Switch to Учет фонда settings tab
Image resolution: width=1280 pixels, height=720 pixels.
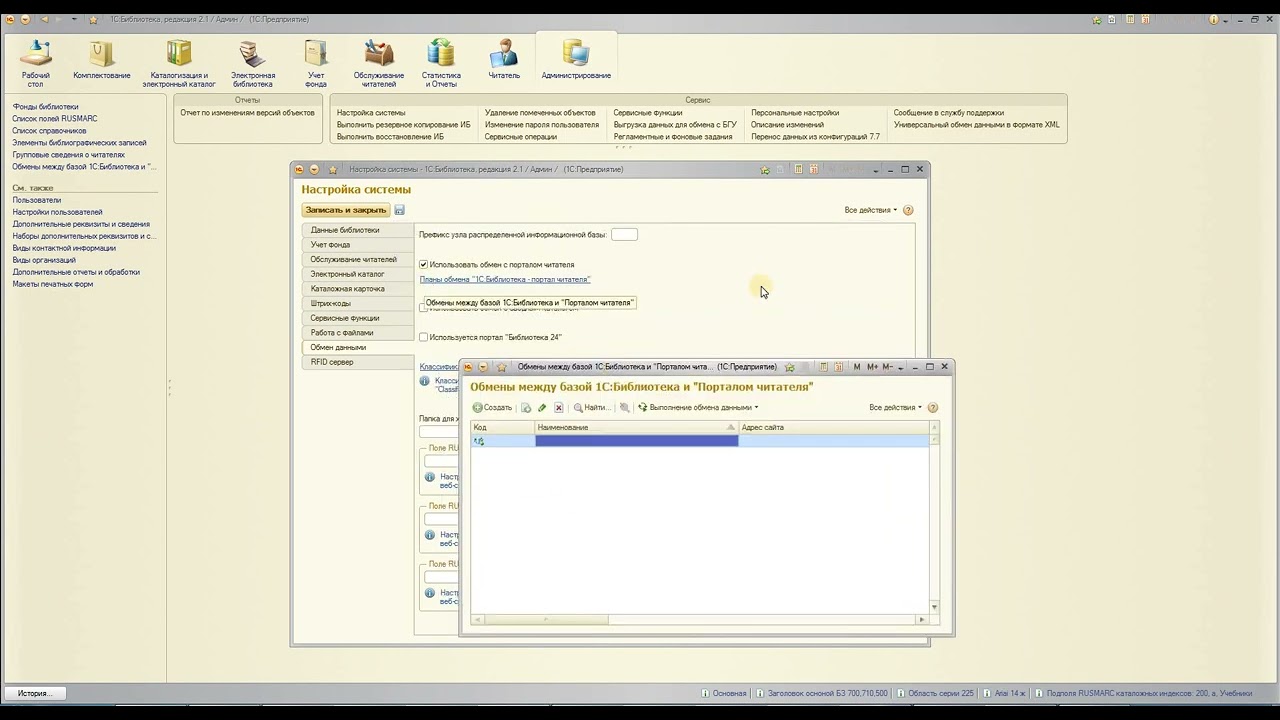tap(358, 245)
